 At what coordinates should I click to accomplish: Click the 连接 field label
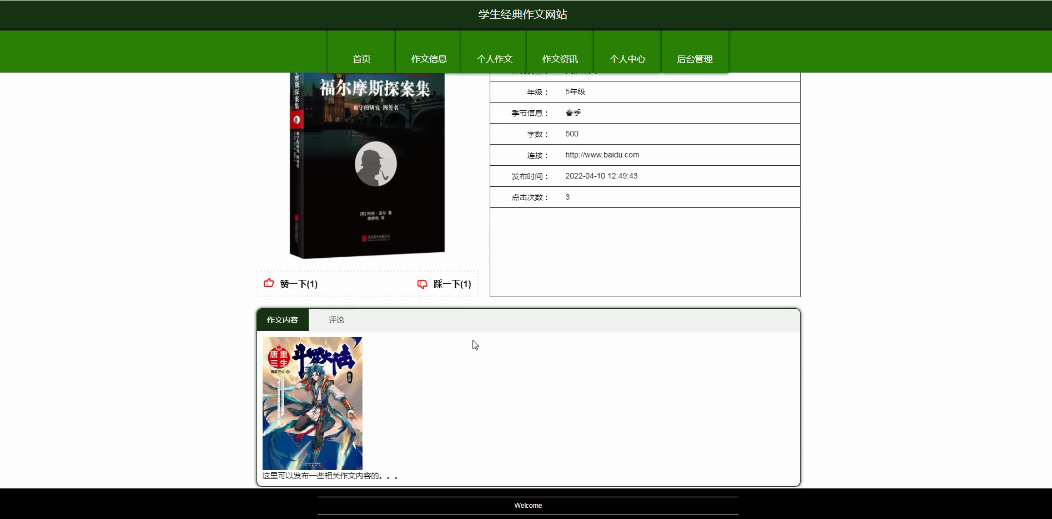[538, 155]
